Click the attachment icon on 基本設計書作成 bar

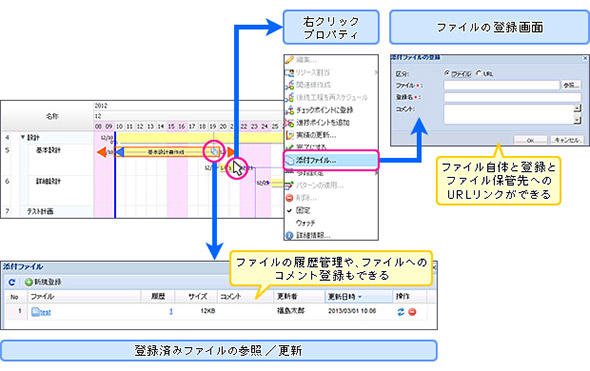tap(214, 152)
